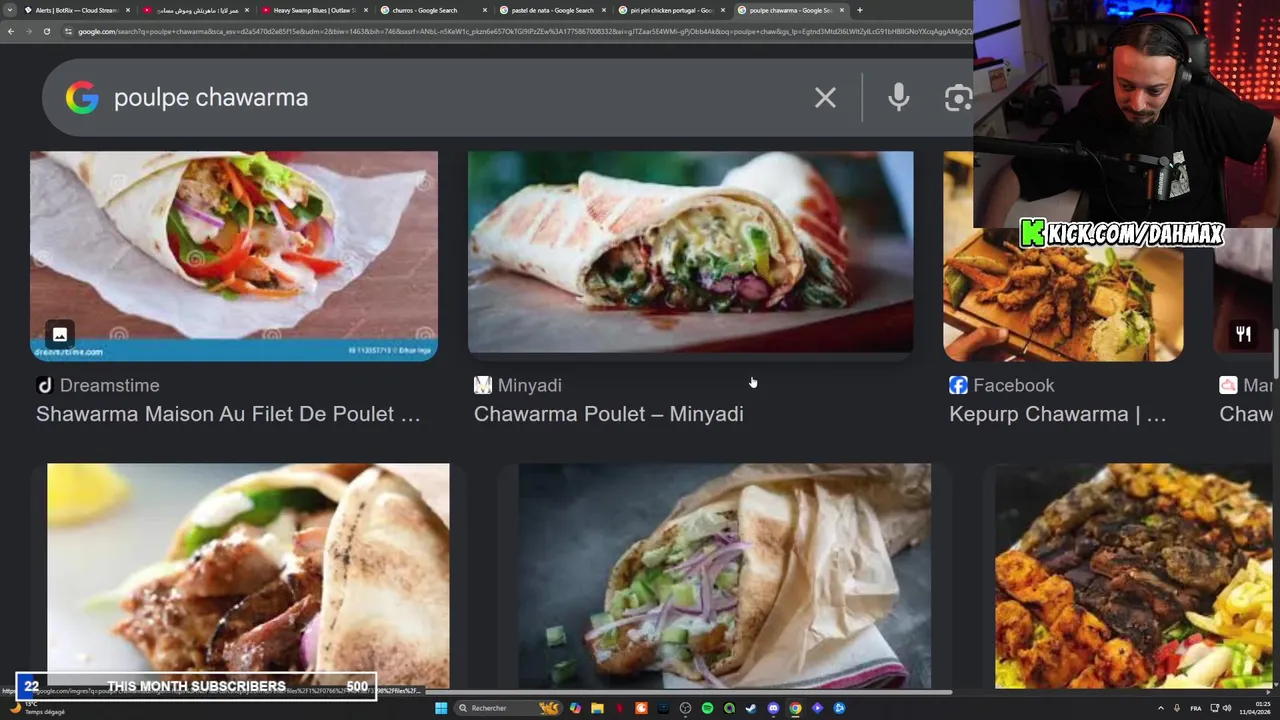Viewport: 1280px width, 720px height.
Task: Clear the search box with the X icon
Action: coord(825,97)
